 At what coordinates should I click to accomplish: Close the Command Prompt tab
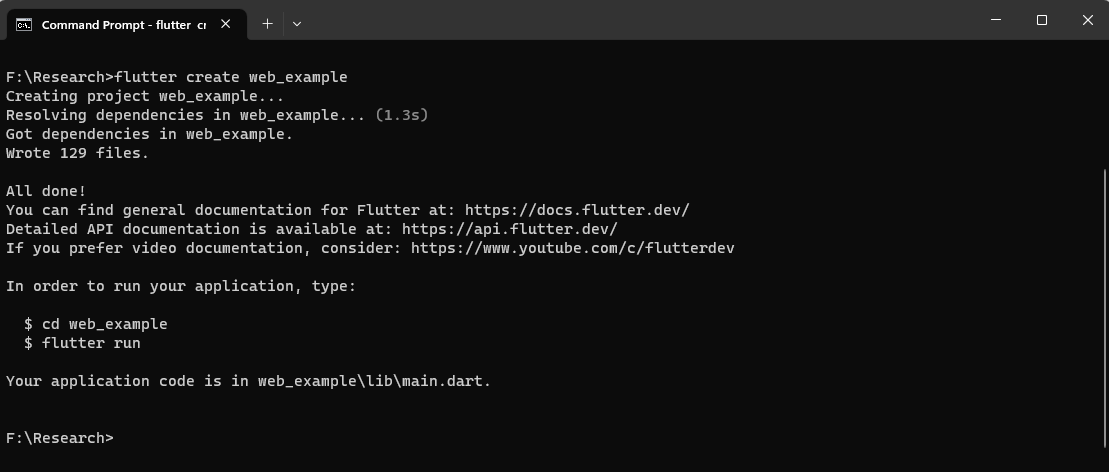[226, 24]
